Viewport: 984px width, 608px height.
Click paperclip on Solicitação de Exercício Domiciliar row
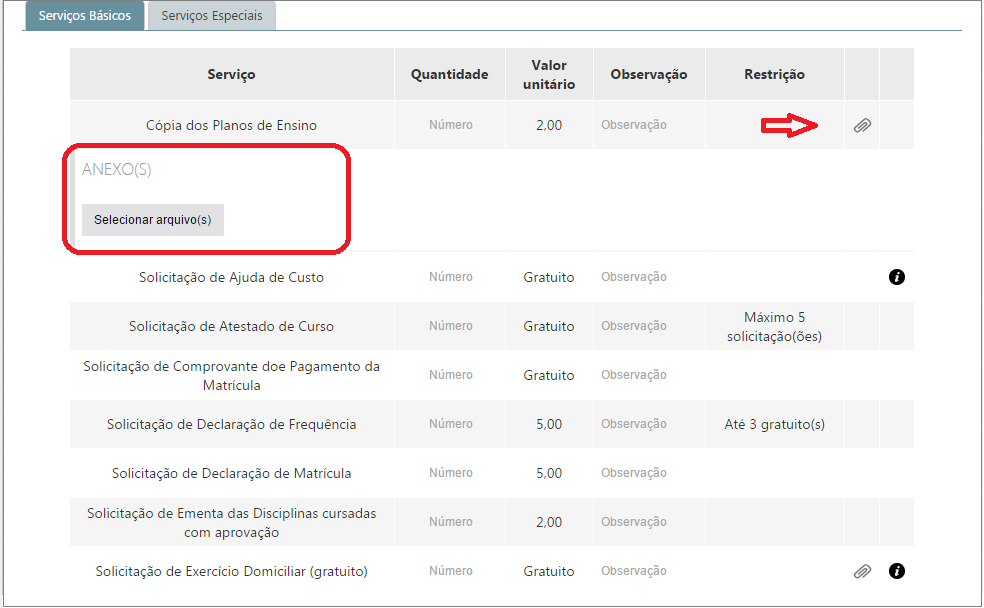[862, 570]
